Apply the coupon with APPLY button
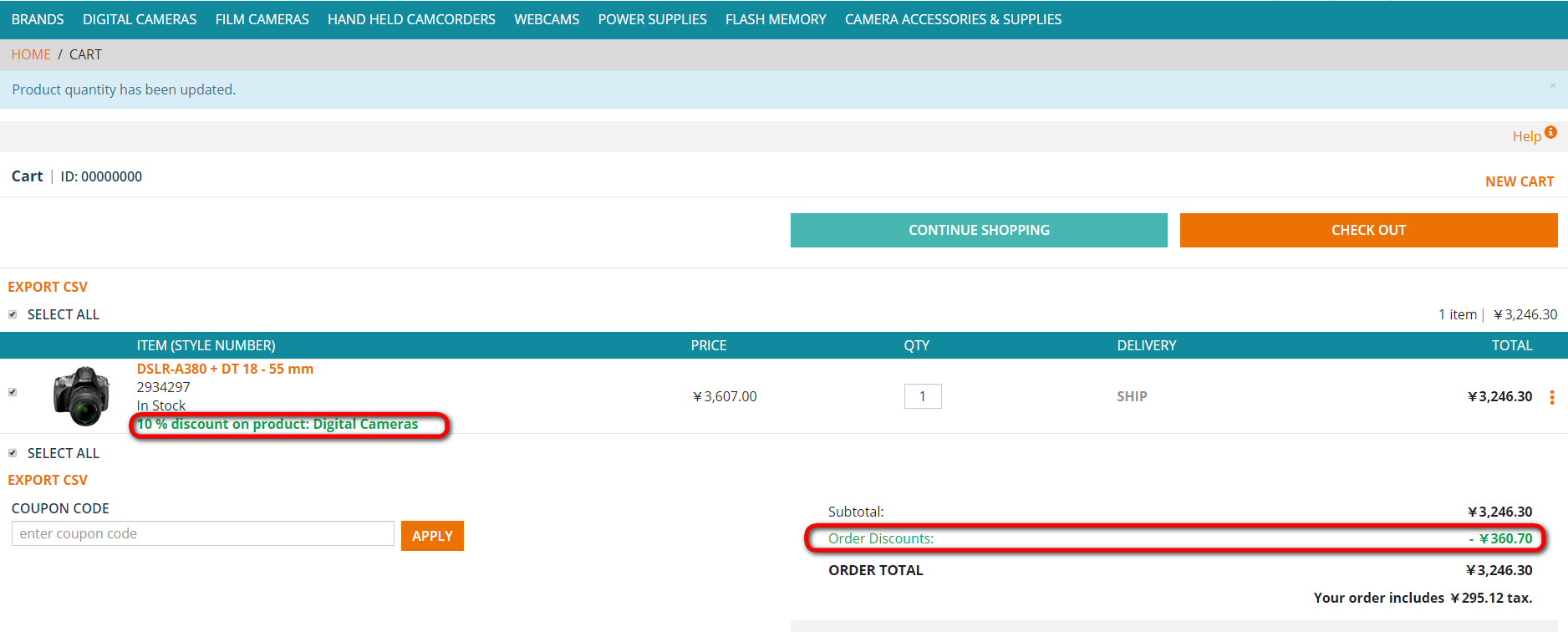Screen dimensions: 1568x632 coord(432,536)
